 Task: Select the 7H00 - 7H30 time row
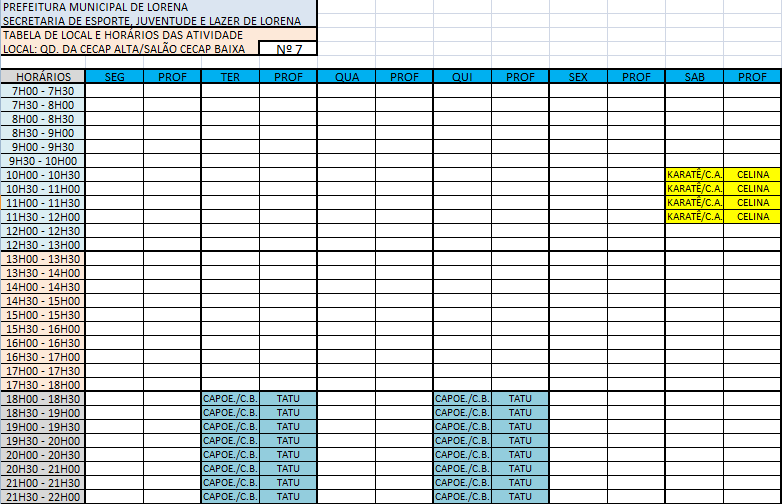coord(43,91)
